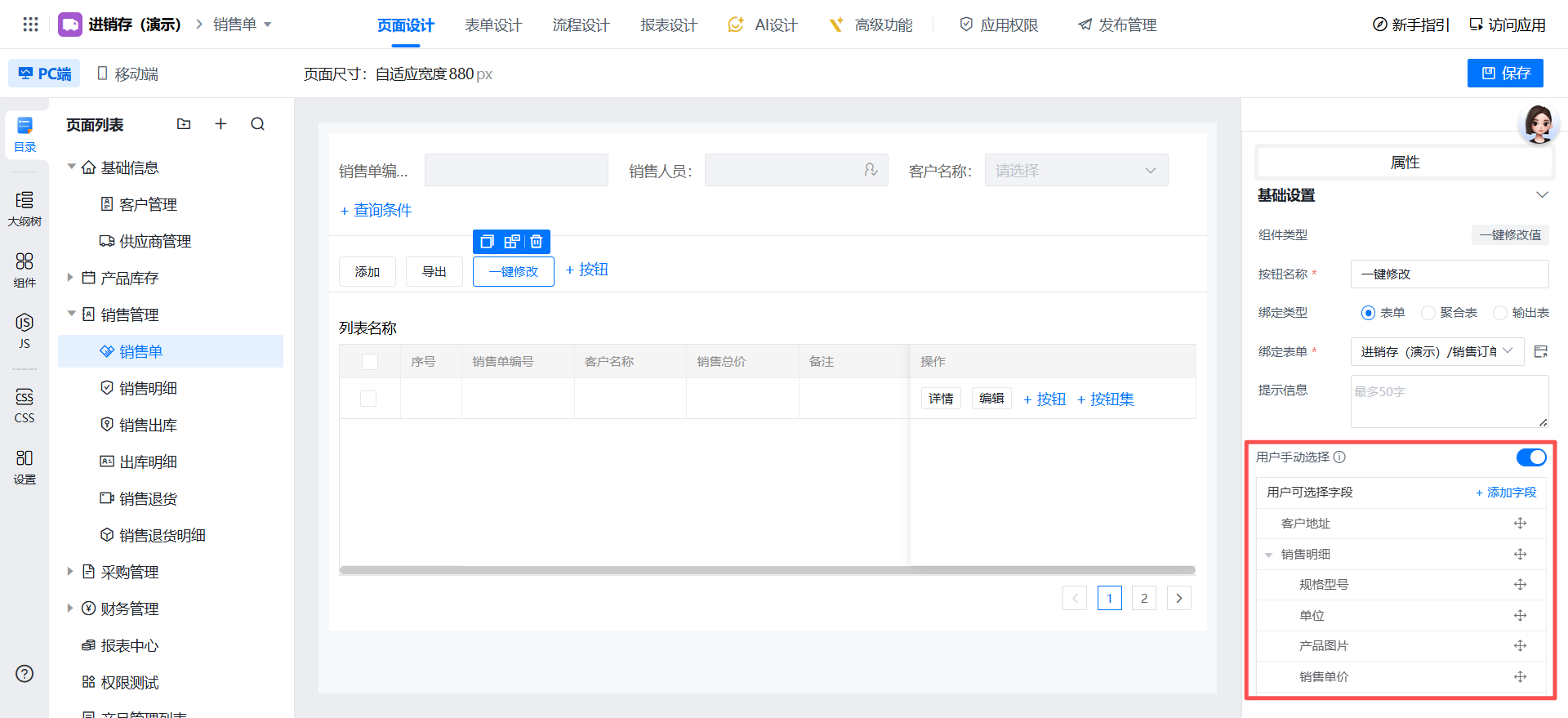Expand the 产品库存 tree node

click(70, 278)
